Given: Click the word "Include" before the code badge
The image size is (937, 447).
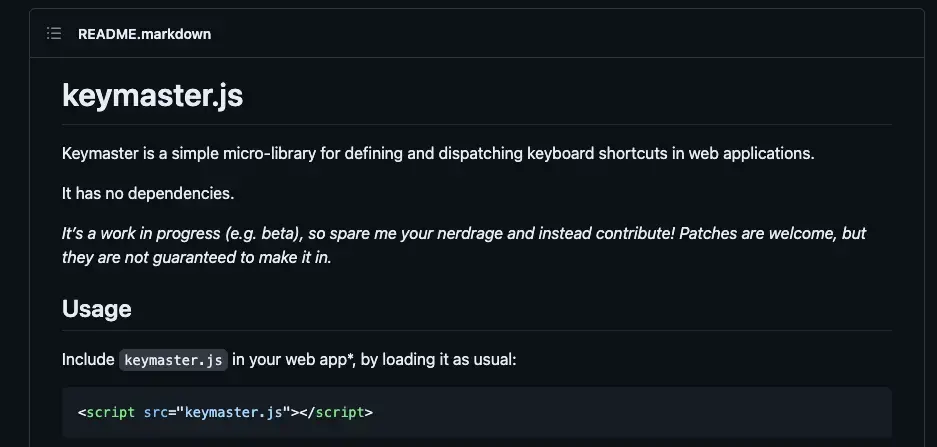Looking at the screenshot, I should [x=88, y=360].
